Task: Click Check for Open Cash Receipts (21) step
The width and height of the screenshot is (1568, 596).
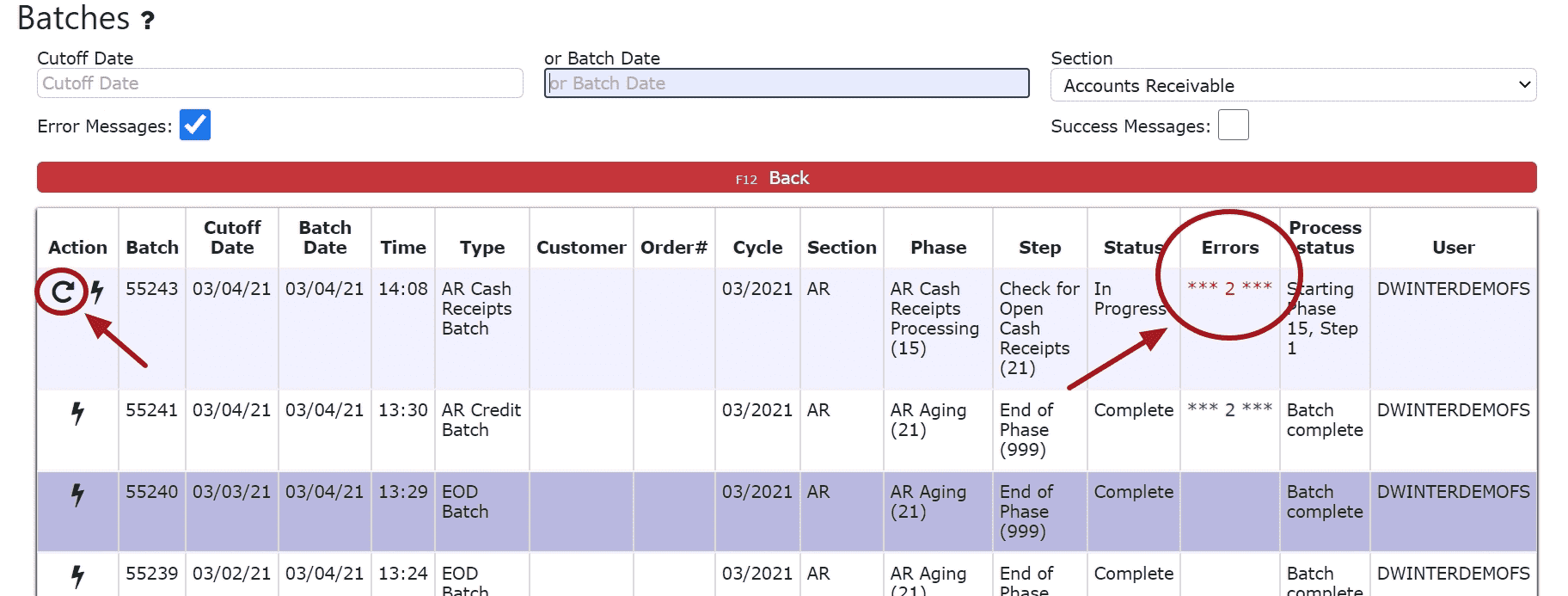Action: point(1039,329)
